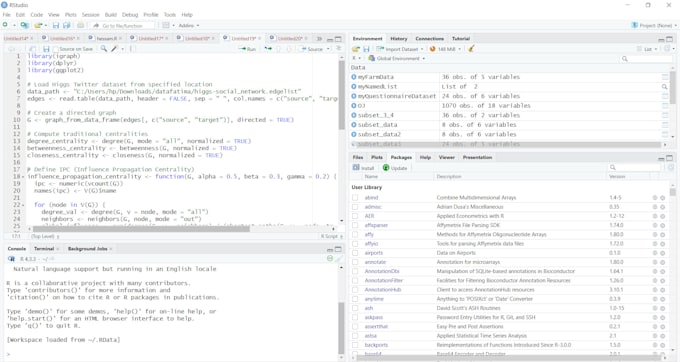Switch to the Plots tab
The image size is (680, 362).
(x=377, y=157)
